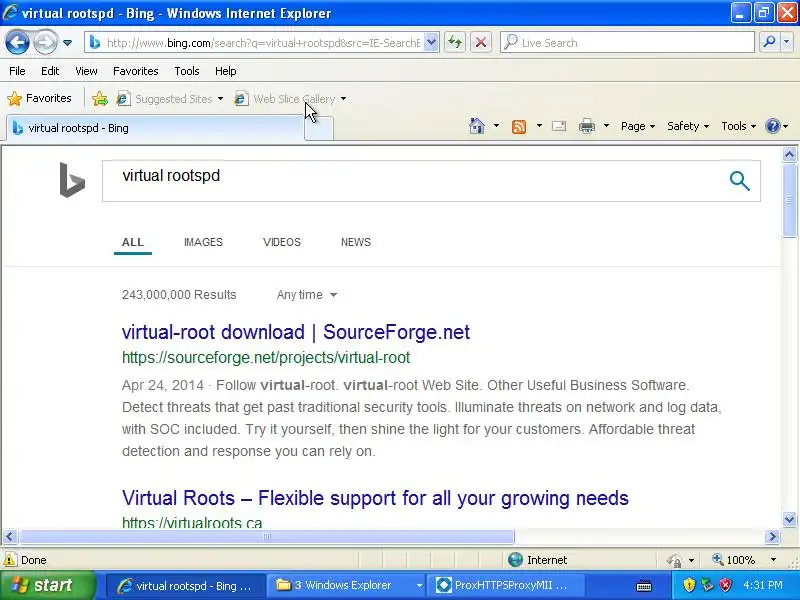800x600 pixels.
Task: Open the View menu
Action: (86, 71)
